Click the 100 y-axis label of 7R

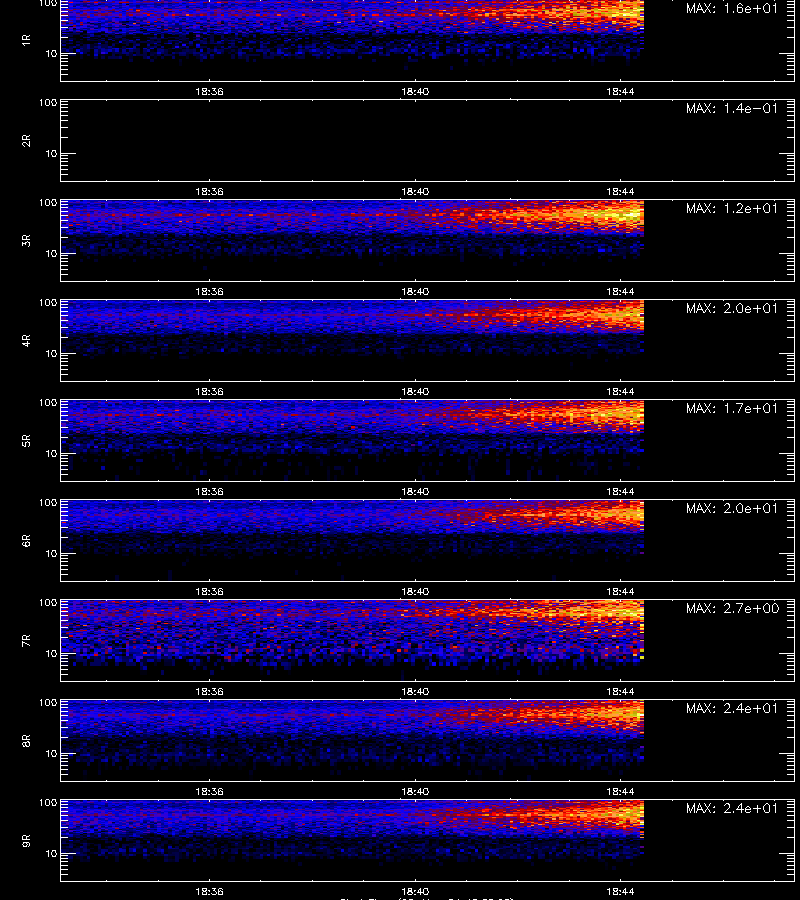pyautogui.click(x=48, y=603)
